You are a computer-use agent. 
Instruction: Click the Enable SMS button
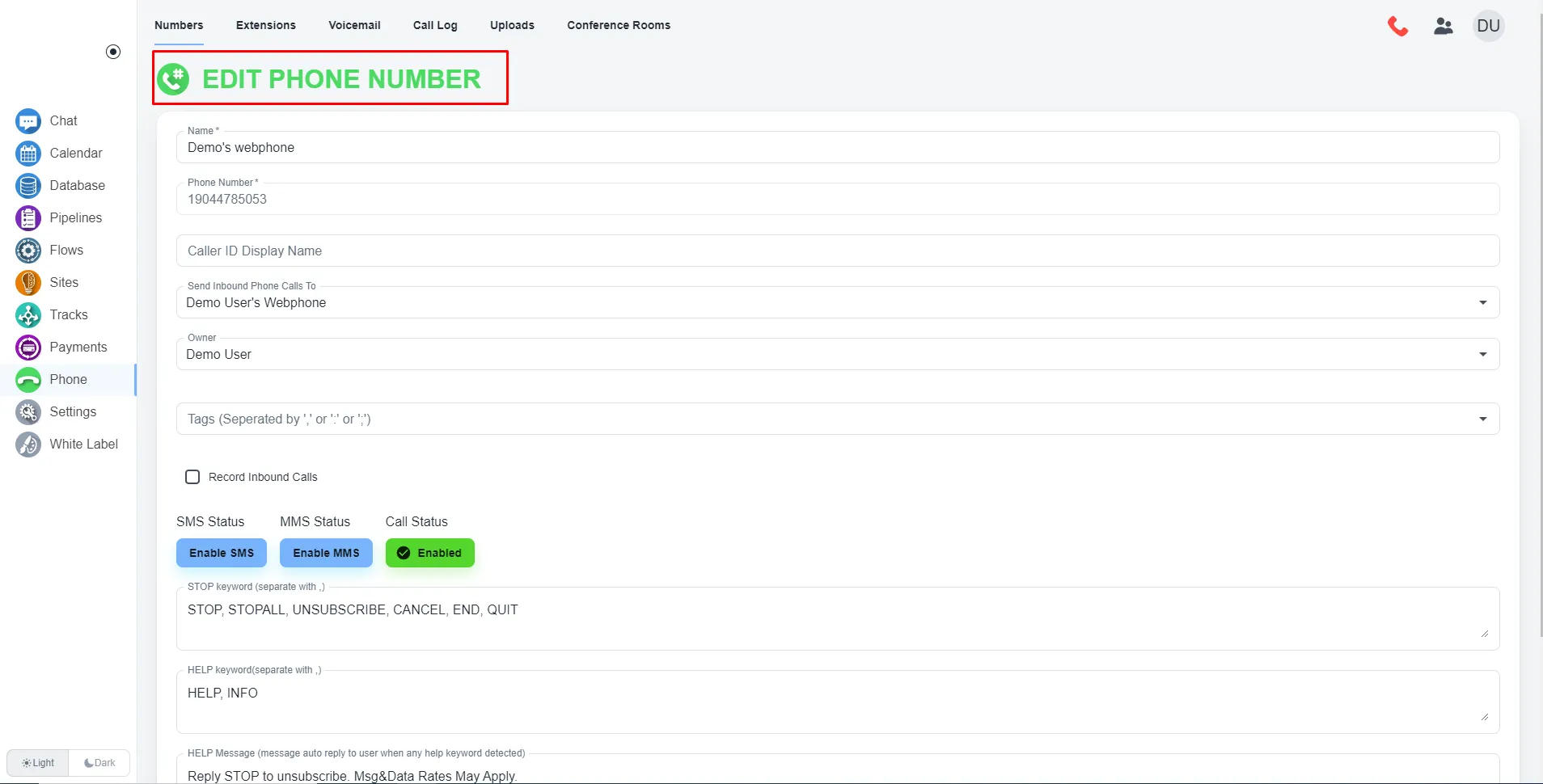pos(222,553)
